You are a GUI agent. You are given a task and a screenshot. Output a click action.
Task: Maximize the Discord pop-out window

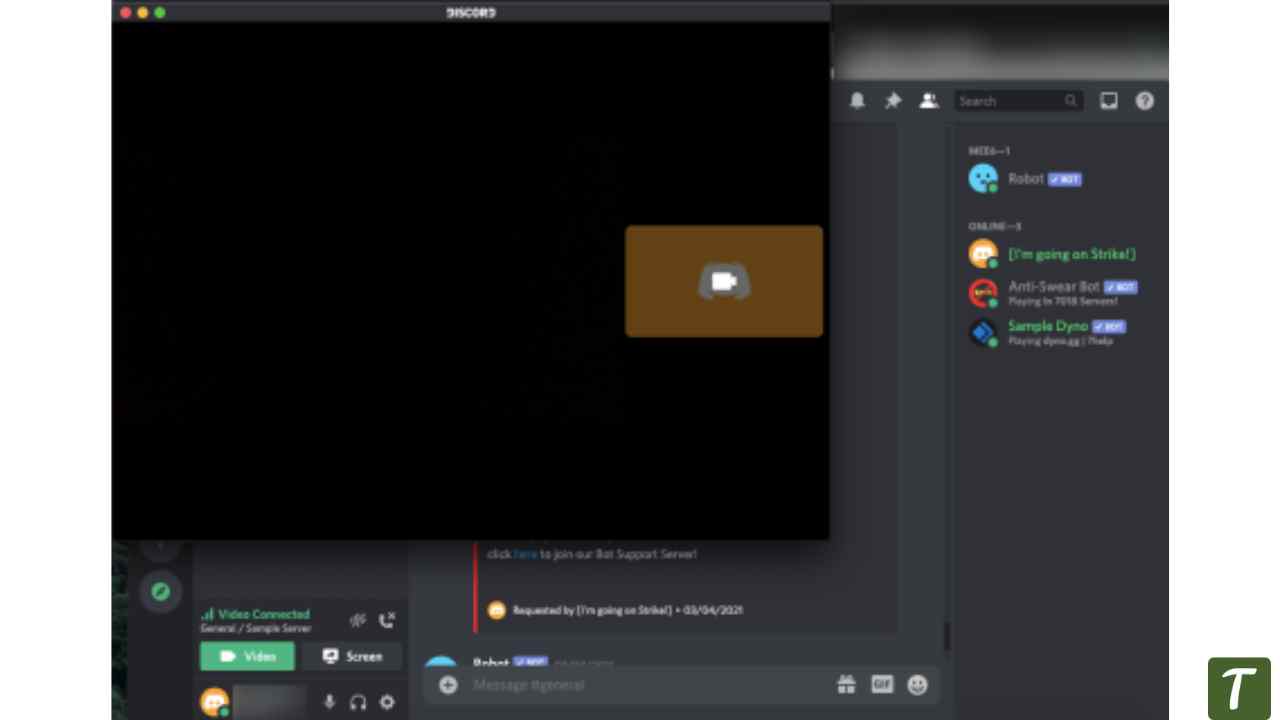pos(159,12)
